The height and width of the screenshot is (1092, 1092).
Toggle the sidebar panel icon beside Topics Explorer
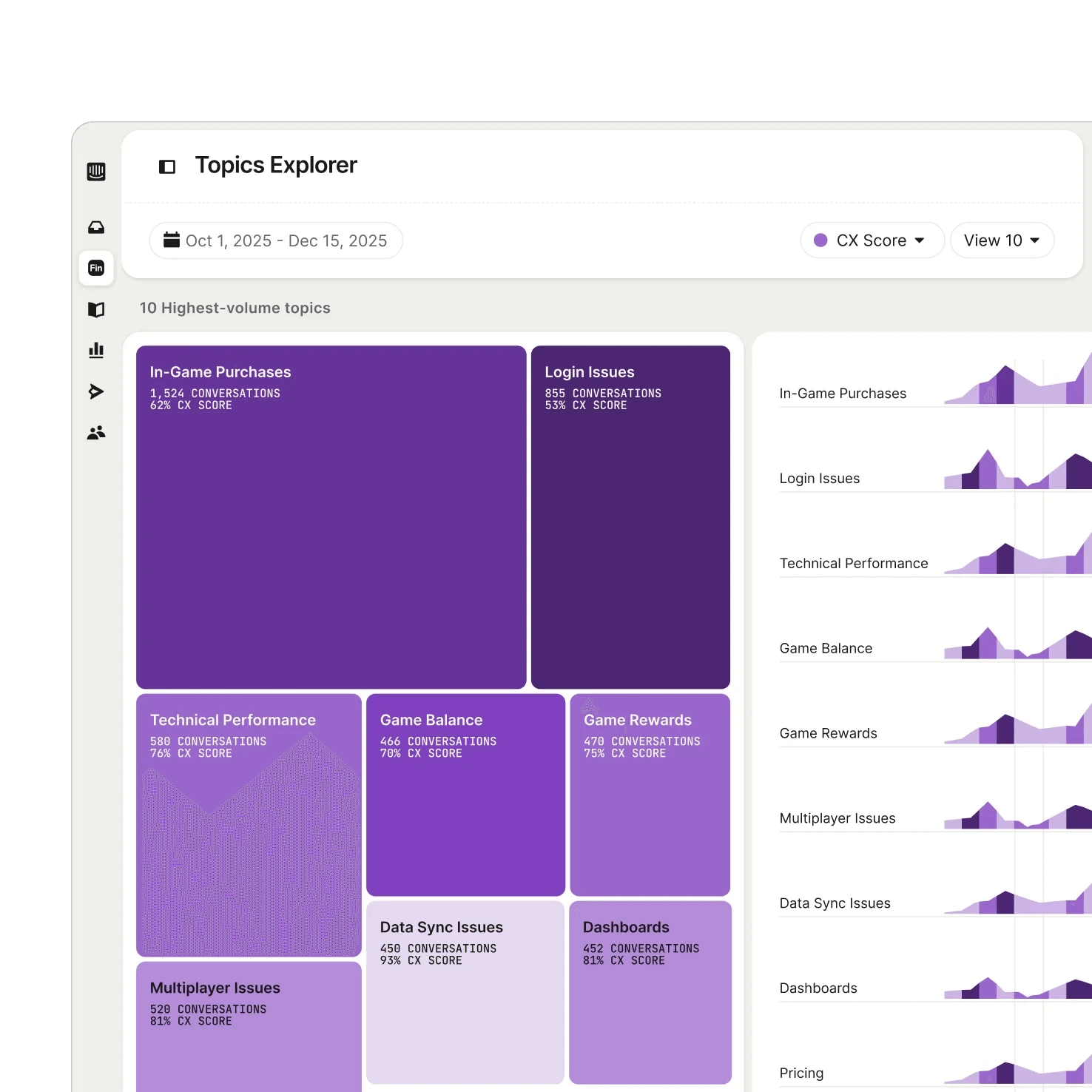(167, 166)
